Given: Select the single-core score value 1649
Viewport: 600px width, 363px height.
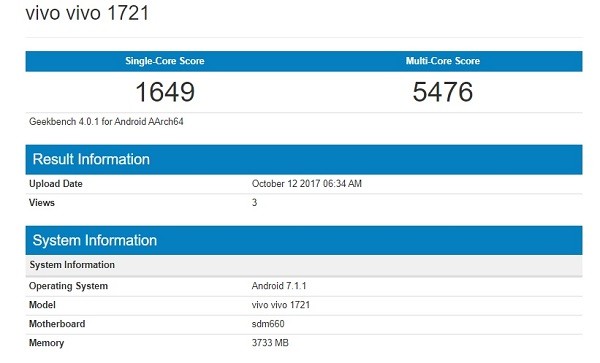Looking at the screenshot, I should [165, 92].
